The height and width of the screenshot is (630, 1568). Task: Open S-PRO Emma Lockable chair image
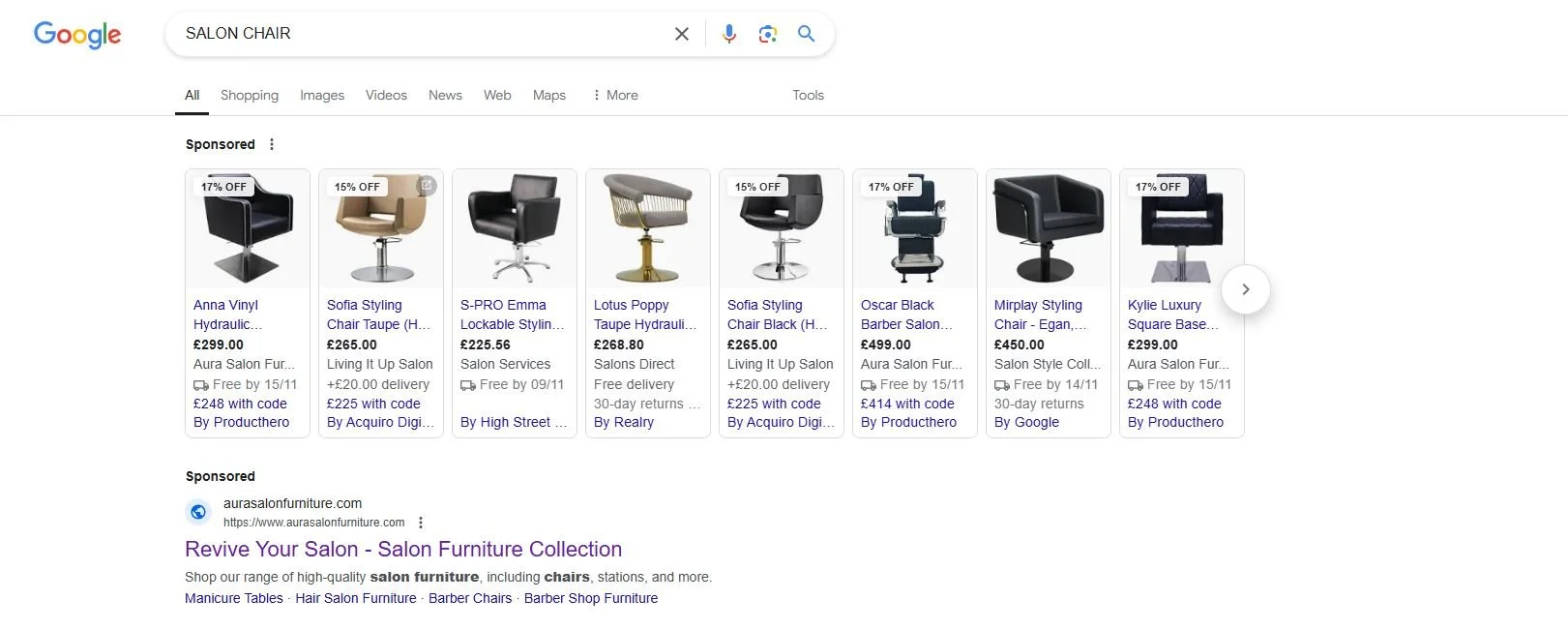[x=515, y=228]
